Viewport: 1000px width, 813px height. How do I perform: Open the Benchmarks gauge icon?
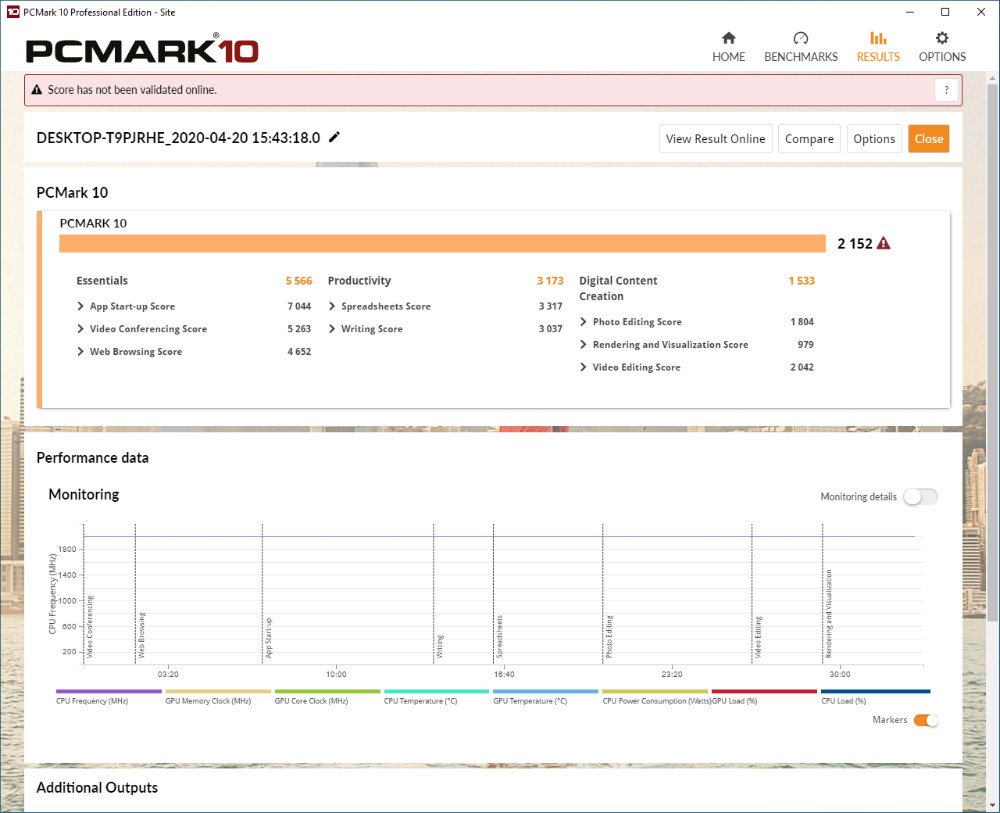tap(800, 38)
